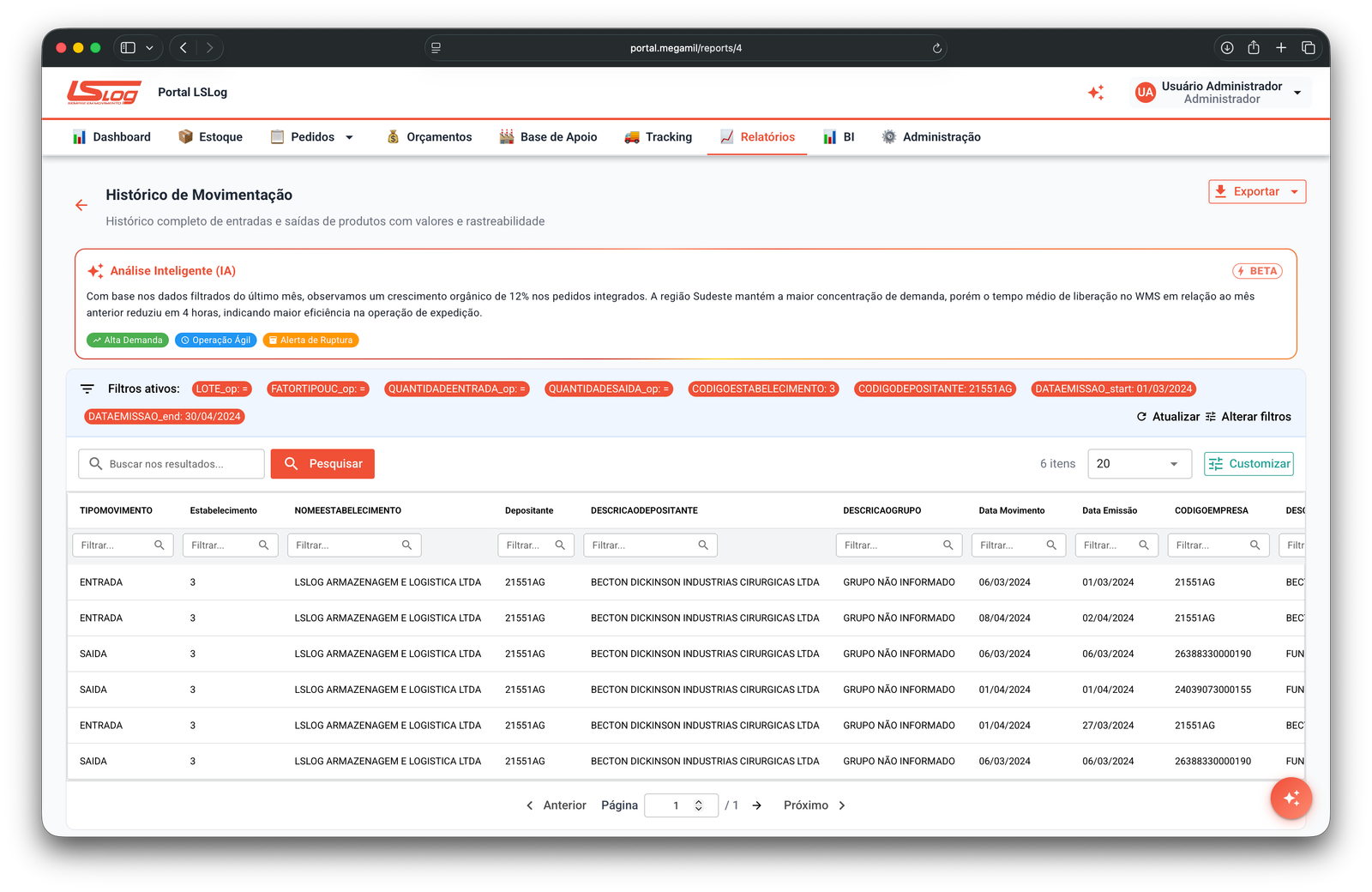The width and height of the screenshot is (1372, 892).
Task: Toggle the Operação Ágil tag
Action: 216,340
